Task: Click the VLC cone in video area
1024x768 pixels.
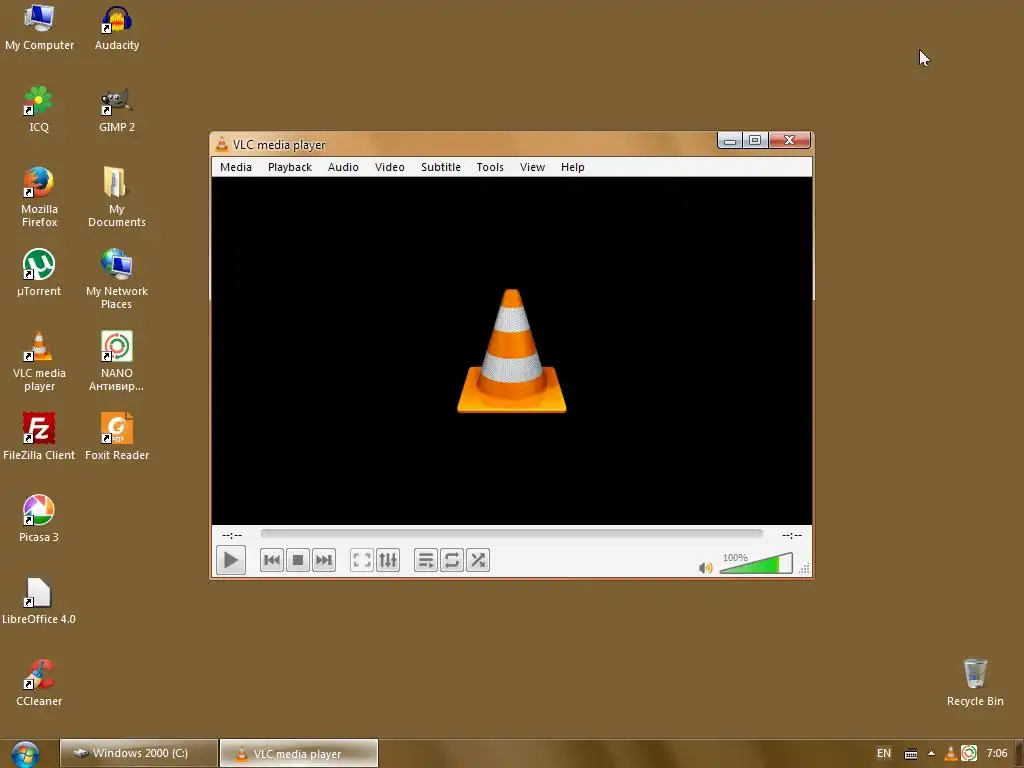Action: tap(511, 351)
